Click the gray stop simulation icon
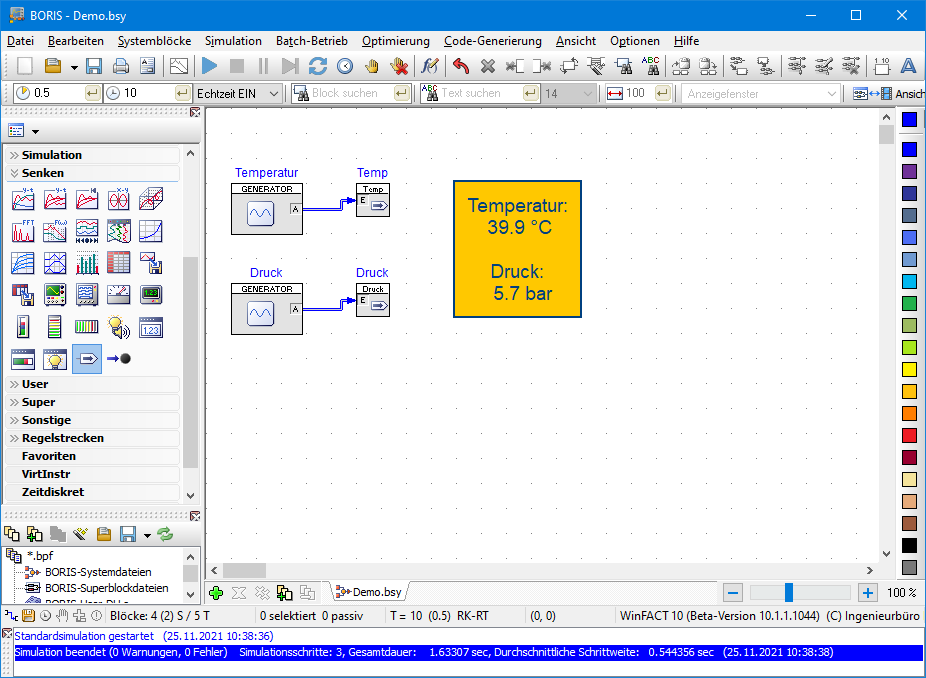This screenshot has height=678, width=926. click(237, 66)
